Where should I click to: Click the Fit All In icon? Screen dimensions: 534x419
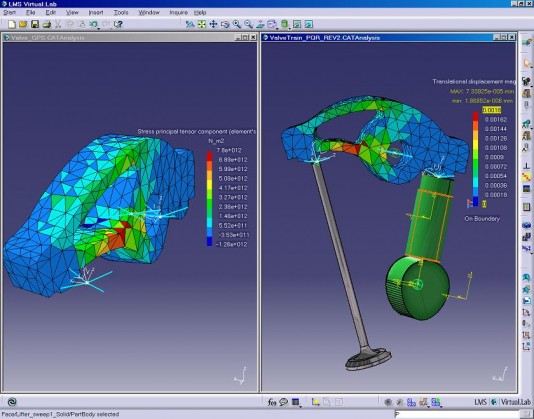pyautogui.click(x=202, y=24)
